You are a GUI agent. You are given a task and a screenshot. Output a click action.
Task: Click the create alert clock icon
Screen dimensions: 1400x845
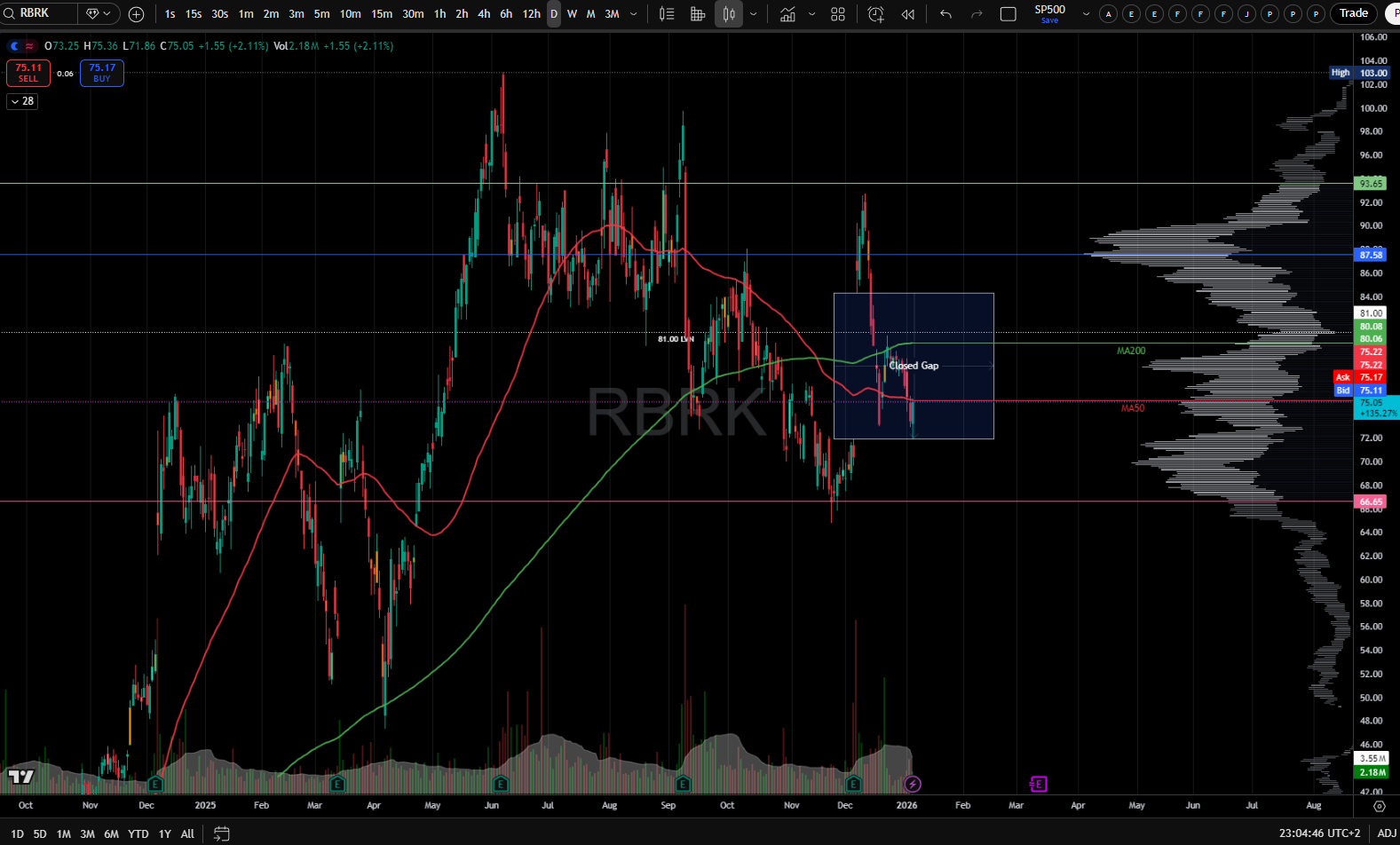point(875,14)
